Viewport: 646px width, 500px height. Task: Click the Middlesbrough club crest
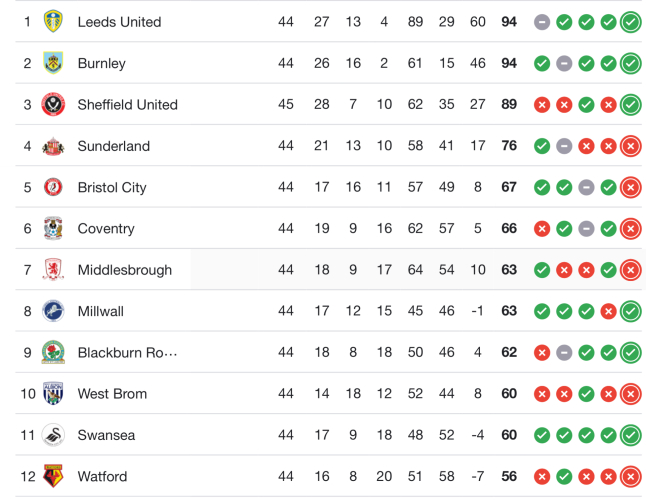(53, 270)
